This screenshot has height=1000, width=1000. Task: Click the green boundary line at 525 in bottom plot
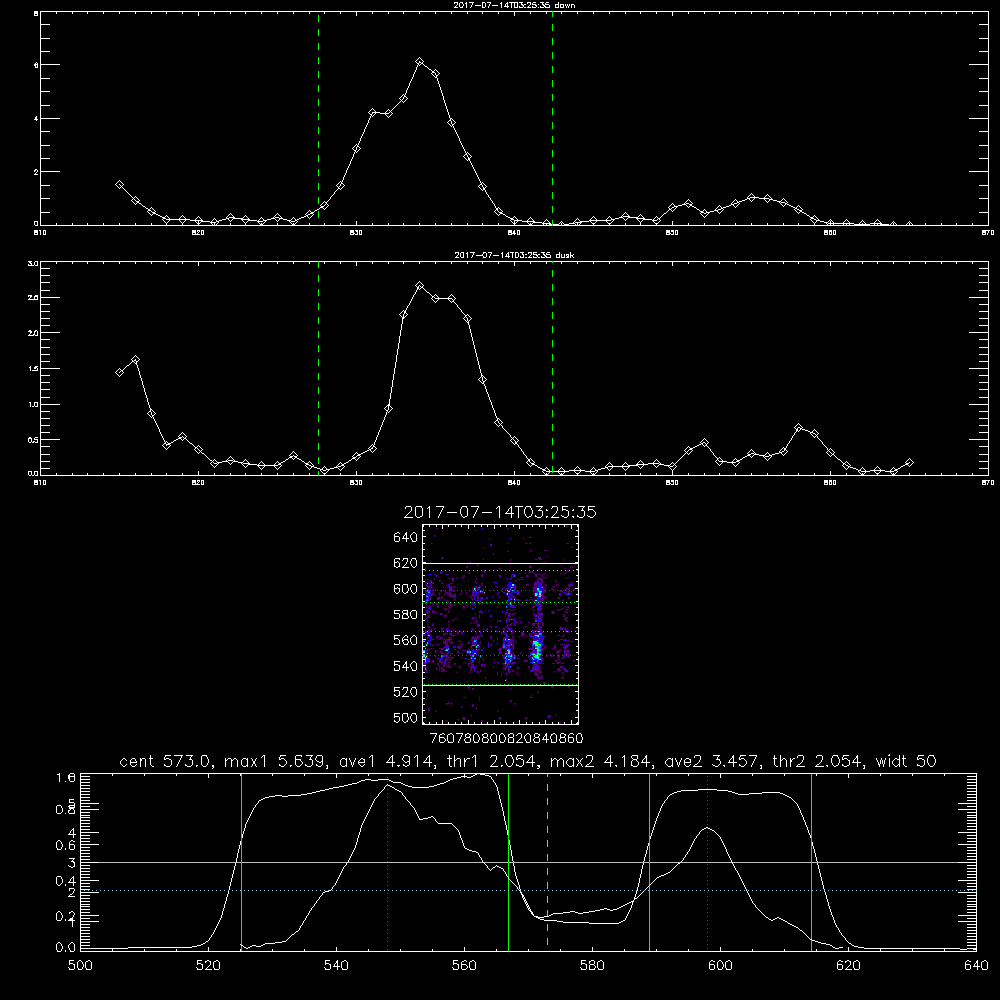click(x=241, y=862)
